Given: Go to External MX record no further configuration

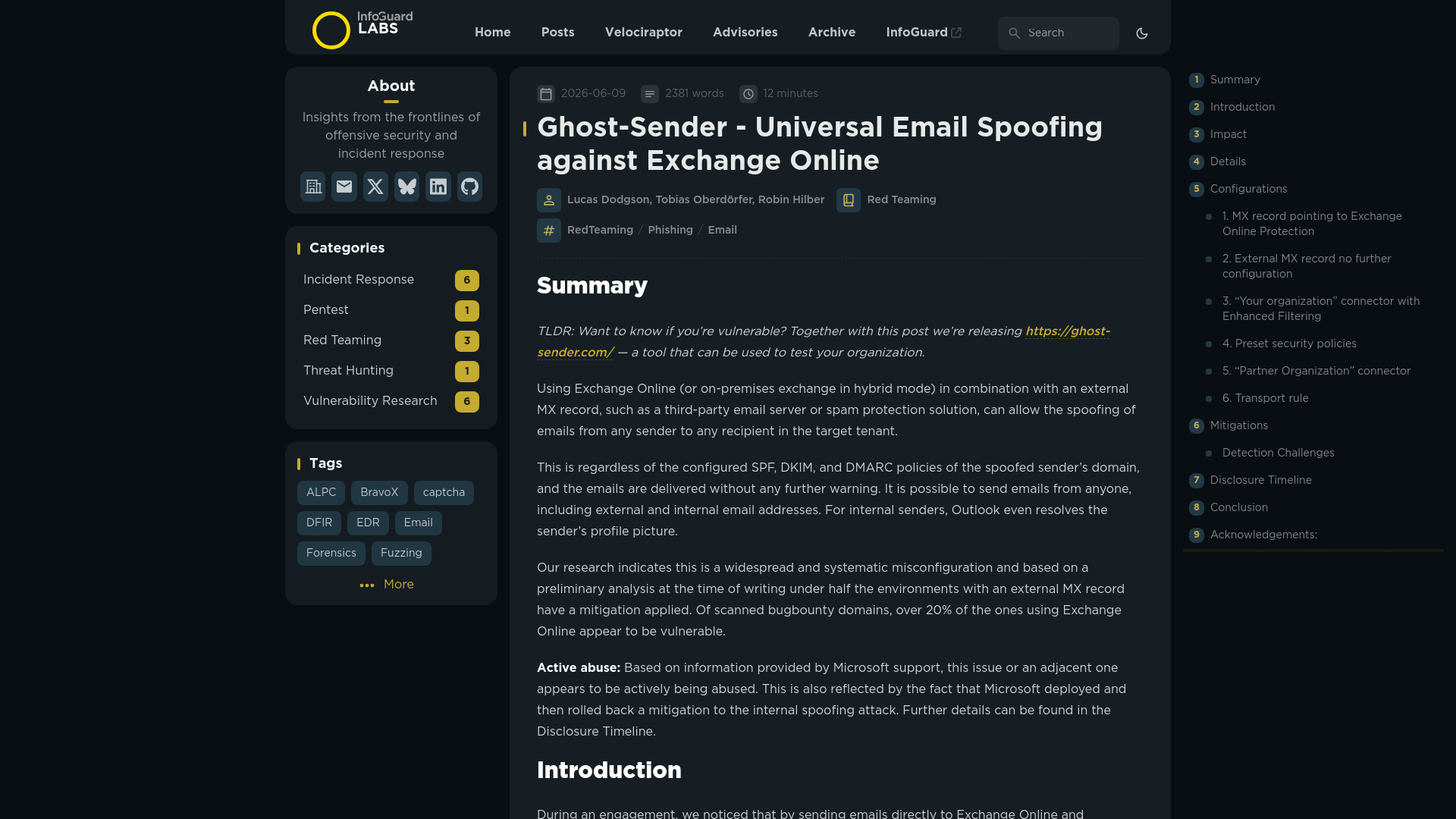Looking at the screenshot, I should point(1307,266).
